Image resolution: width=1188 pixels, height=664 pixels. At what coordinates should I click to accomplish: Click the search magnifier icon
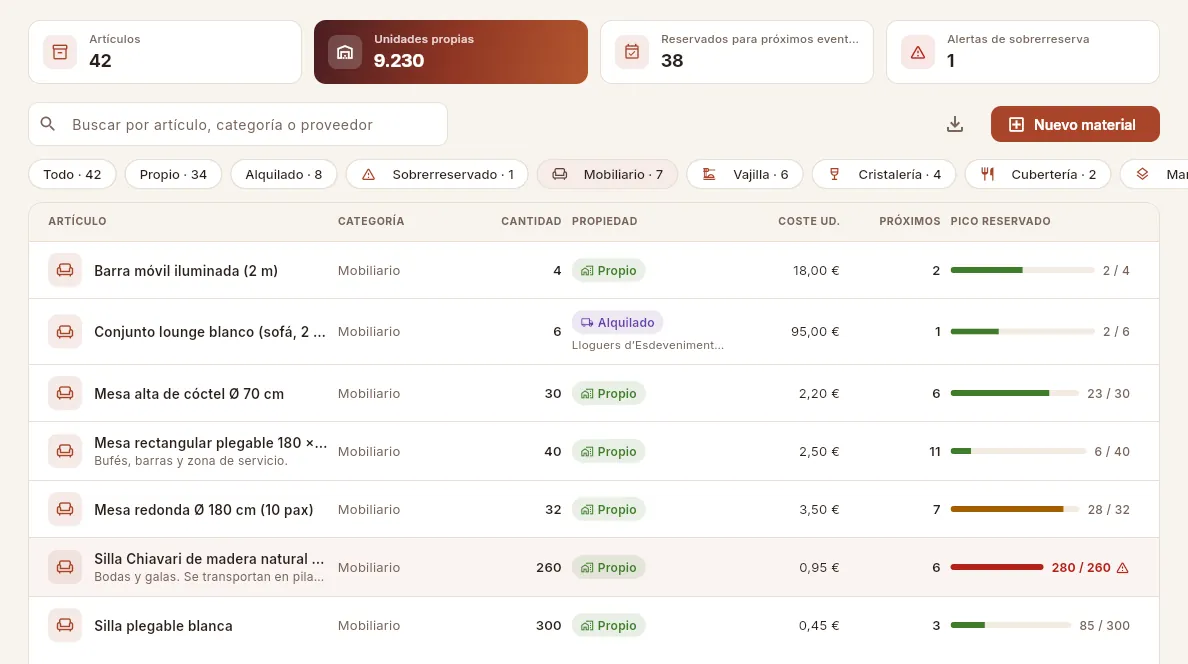(x=48, y=124)
